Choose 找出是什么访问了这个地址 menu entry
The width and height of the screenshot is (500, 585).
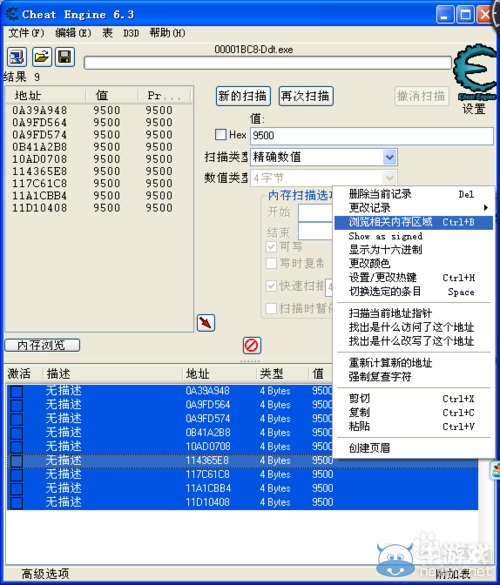point(413,327)
